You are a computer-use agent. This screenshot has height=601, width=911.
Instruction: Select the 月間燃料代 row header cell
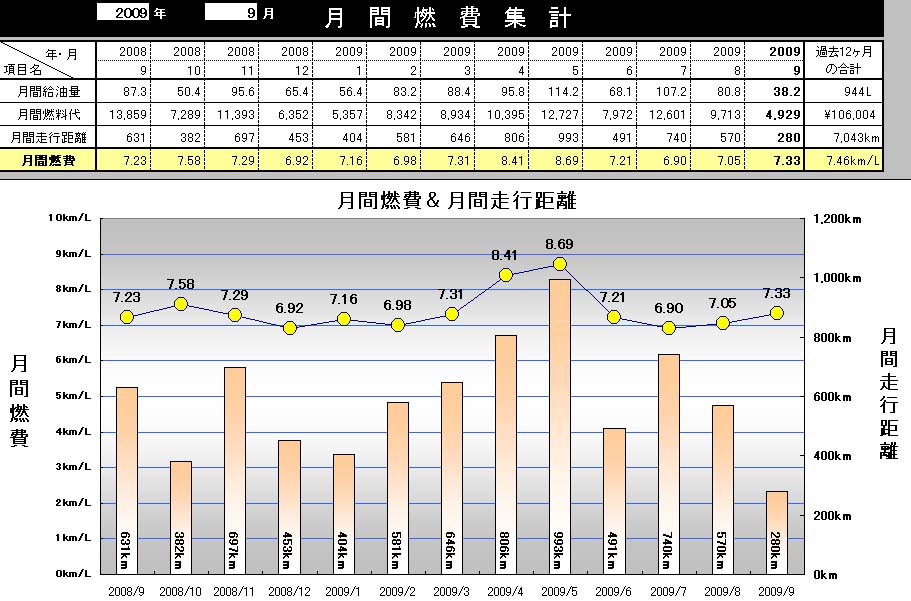pos(48,115)
